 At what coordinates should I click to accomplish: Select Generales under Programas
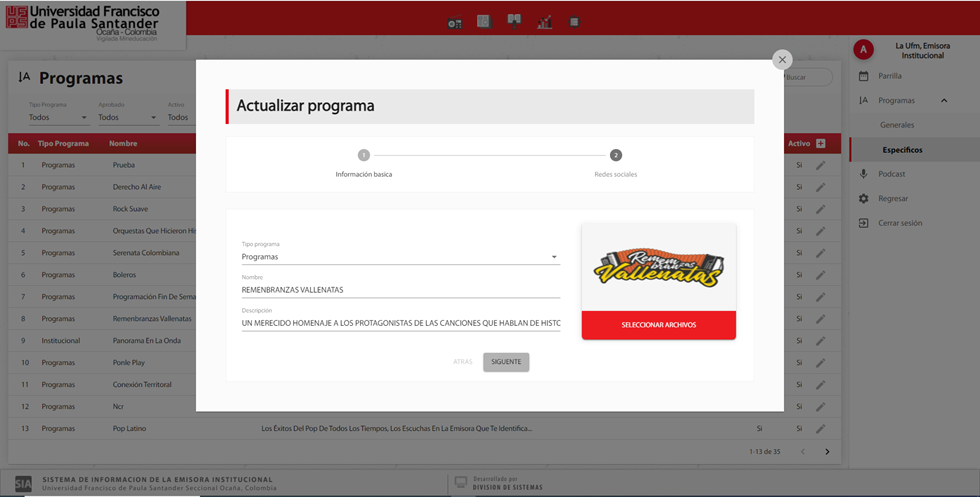[x=897, y=125]
